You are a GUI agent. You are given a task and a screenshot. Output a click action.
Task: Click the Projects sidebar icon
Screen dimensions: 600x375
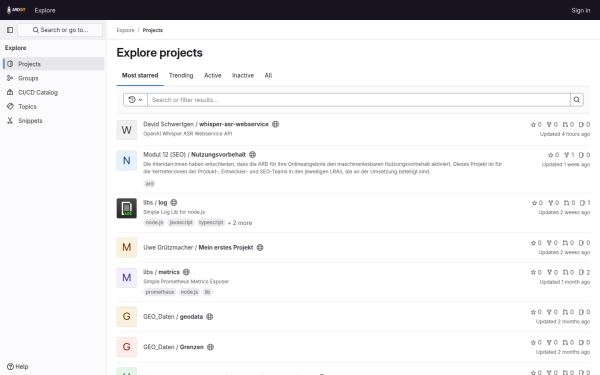click(x=10, y=64)
